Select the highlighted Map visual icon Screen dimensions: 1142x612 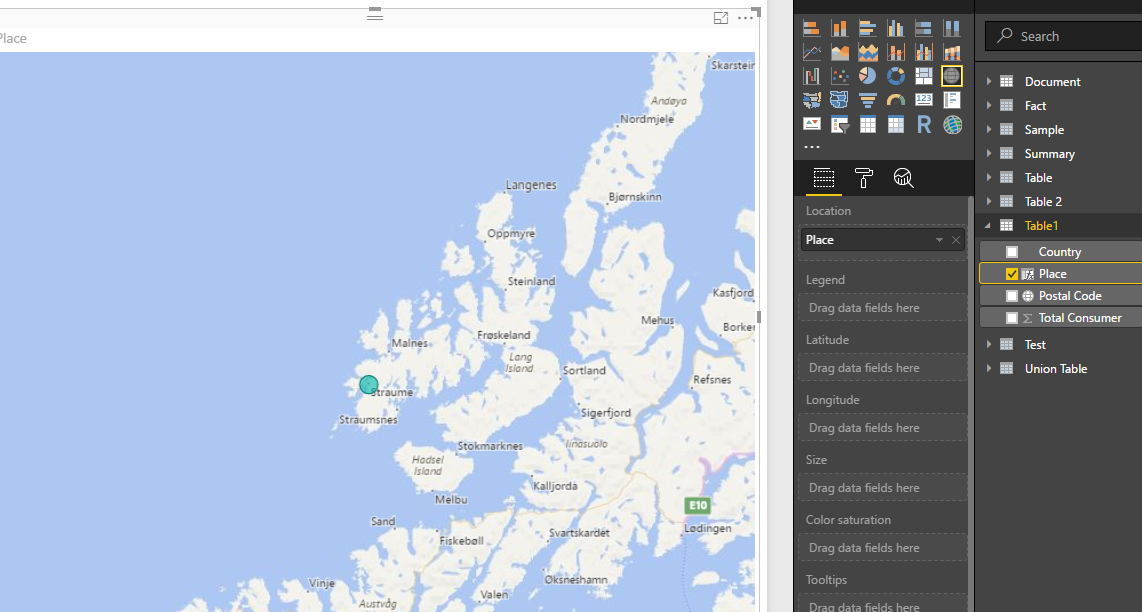951,76
